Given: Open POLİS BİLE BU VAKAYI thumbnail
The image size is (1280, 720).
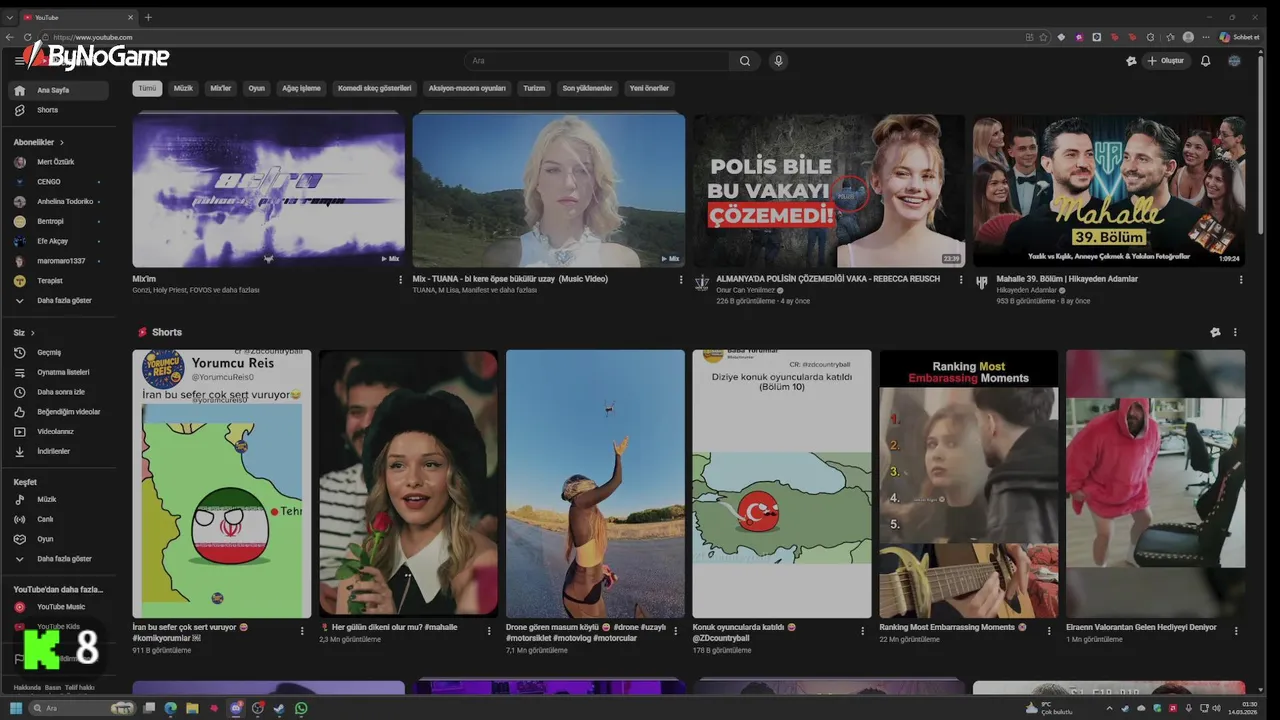Looking at the screenshot, I should click(x=829, y=190).
